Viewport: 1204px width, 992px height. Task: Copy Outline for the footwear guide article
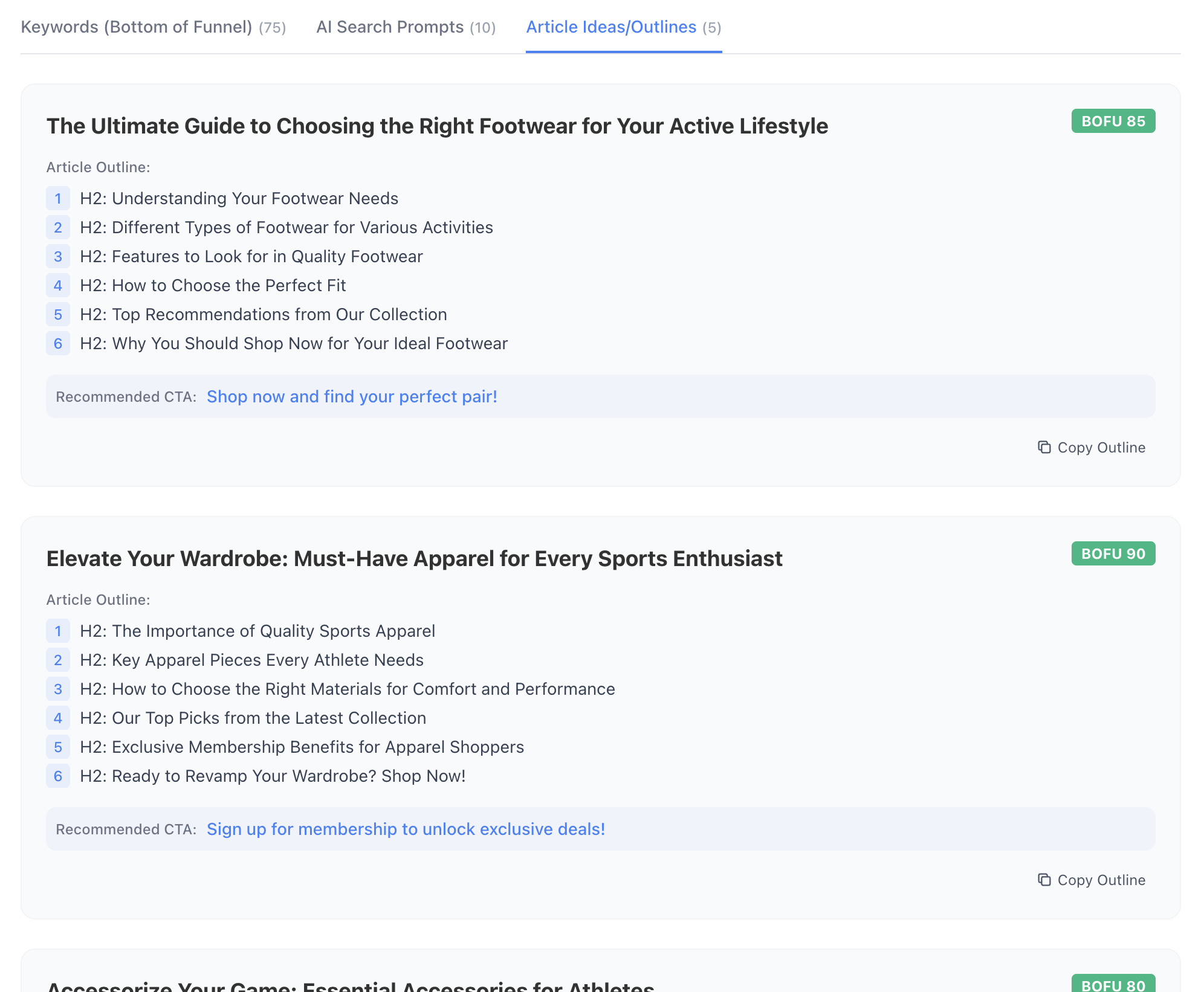1090,447
